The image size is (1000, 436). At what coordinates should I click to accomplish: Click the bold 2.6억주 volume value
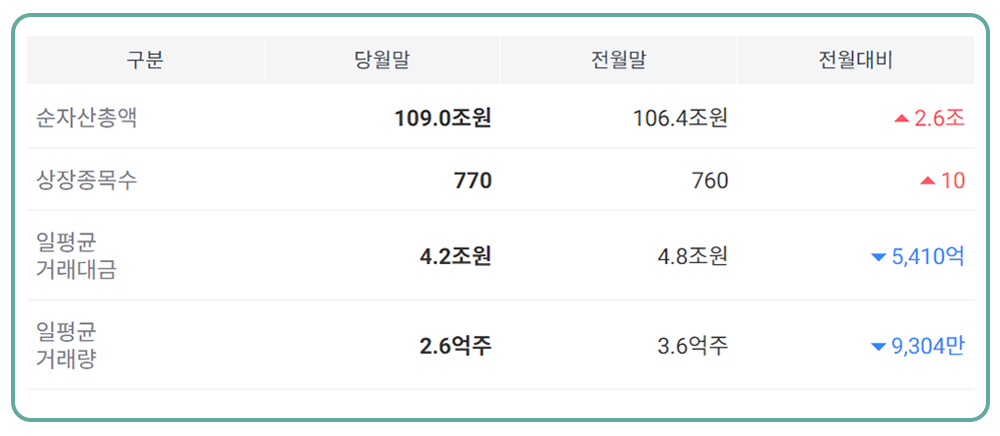pyautogui.click(x=455, y=346)
